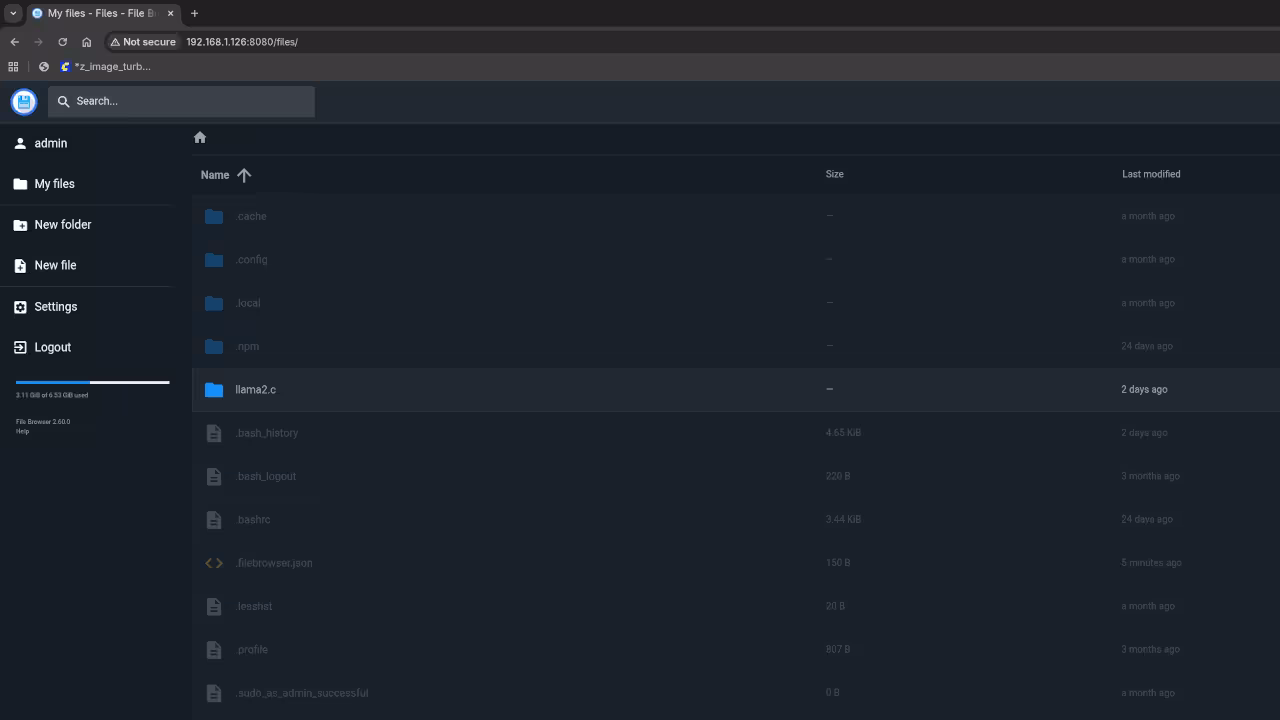Log out using Logout button
The height and width of the screenshot is (720, 1280).
[52, 348]
